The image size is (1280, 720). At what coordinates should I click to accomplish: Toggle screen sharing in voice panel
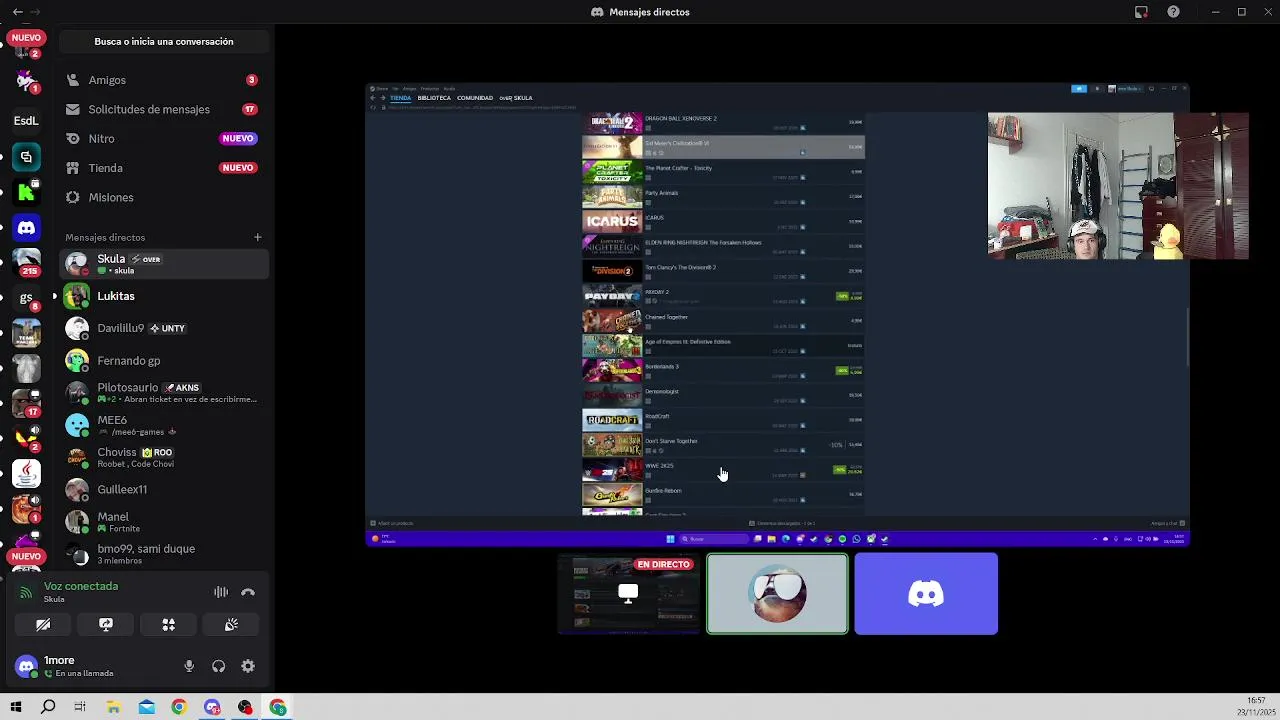click(106, 624)
